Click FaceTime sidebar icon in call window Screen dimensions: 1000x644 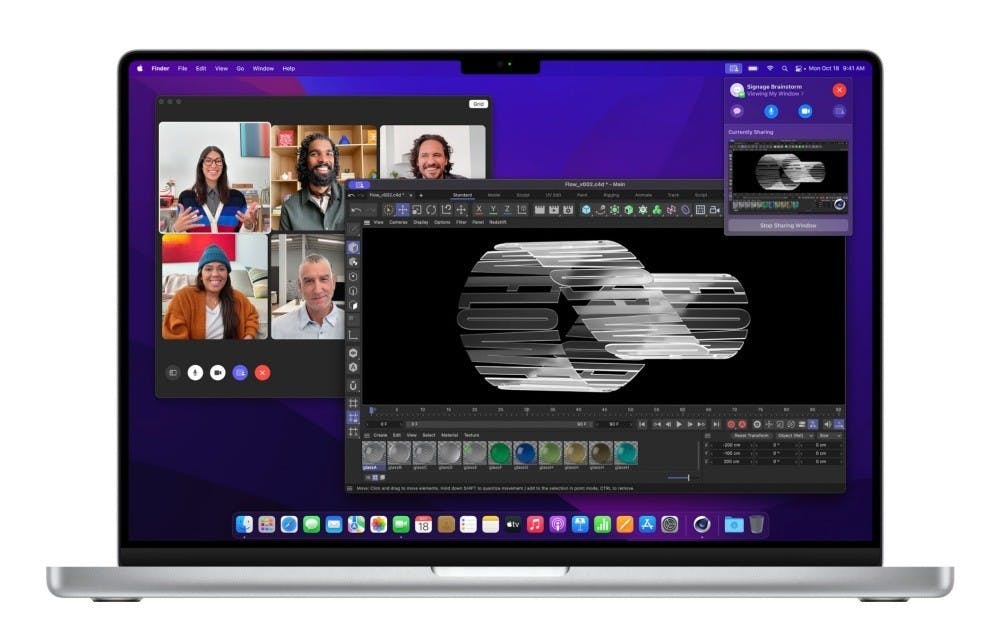point(173,372)
